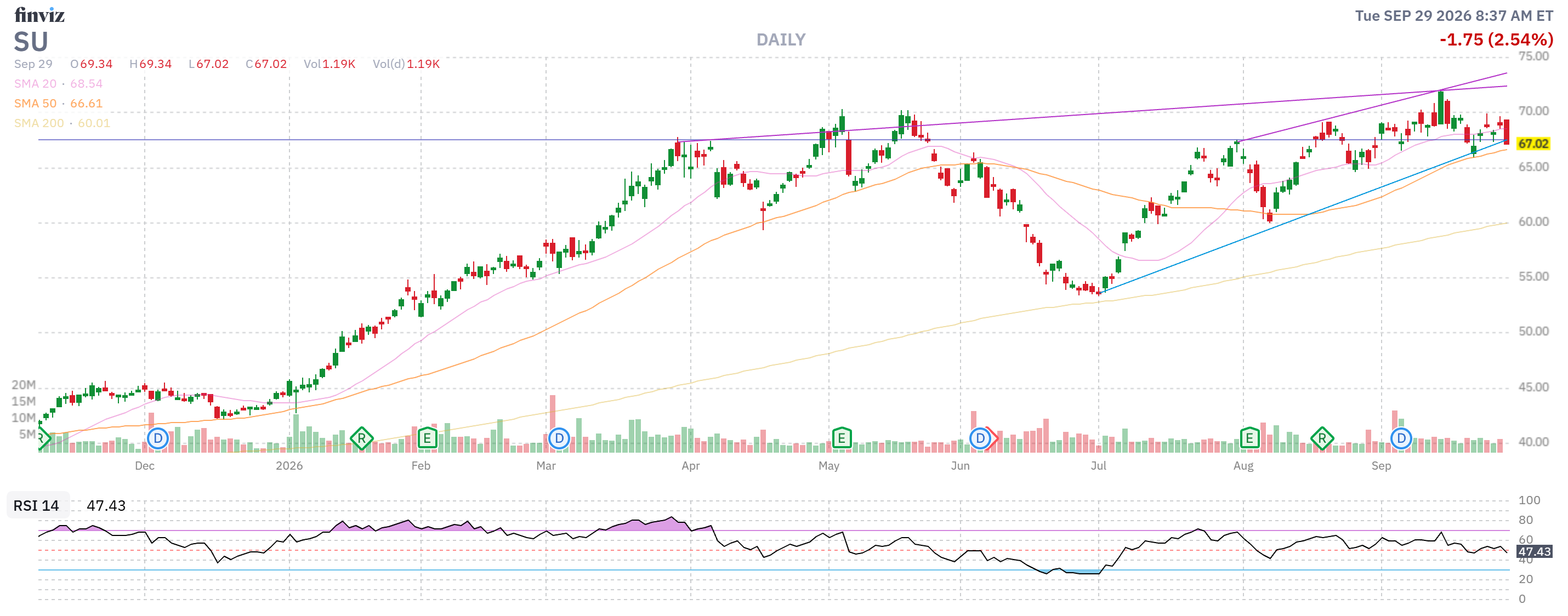Viewport: 1568px width, 616px height.
Task: Open the September dividend D marker
Action: point(1401,438)
